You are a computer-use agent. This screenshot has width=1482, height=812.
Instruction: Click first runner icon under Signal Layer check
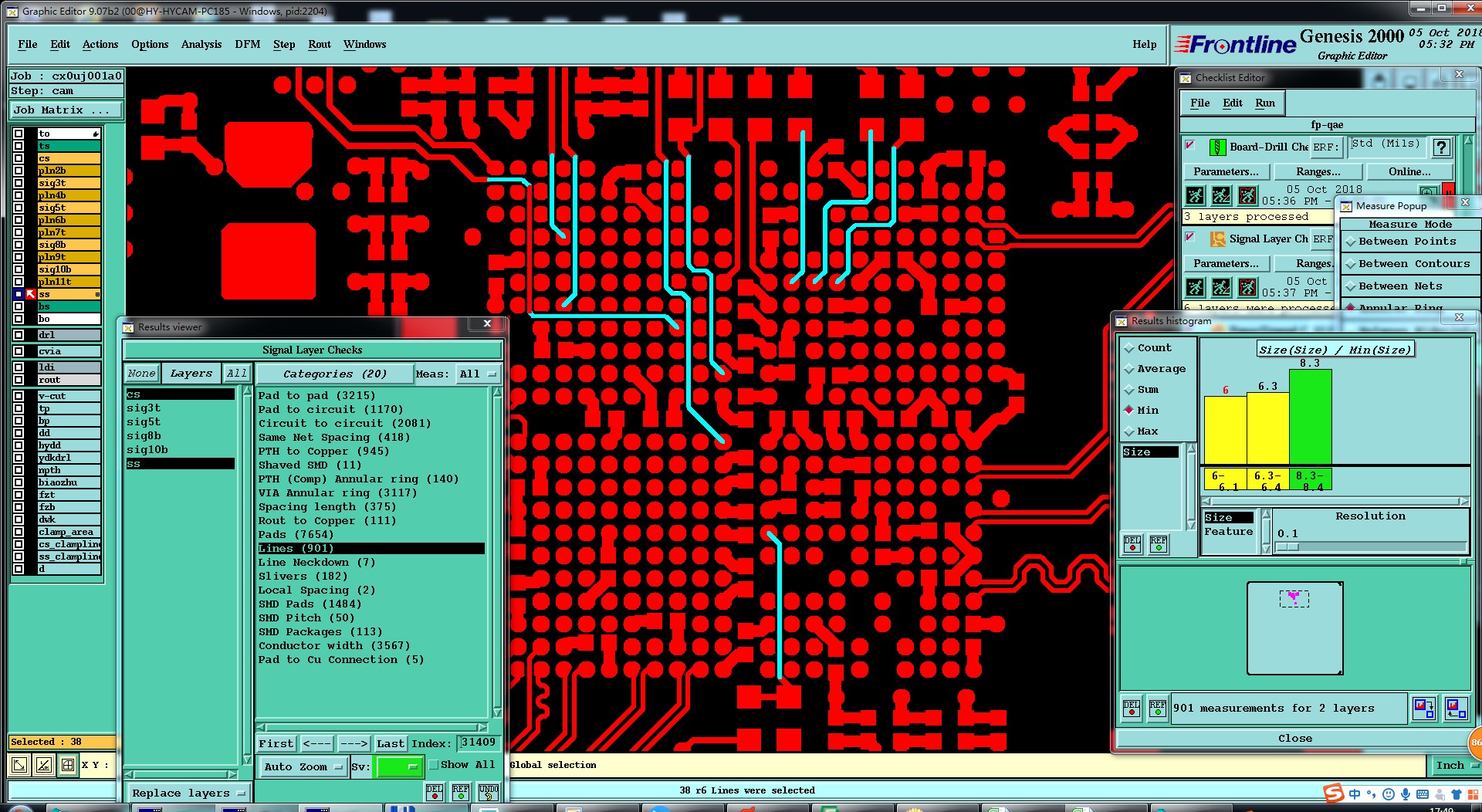[1195, 288]
